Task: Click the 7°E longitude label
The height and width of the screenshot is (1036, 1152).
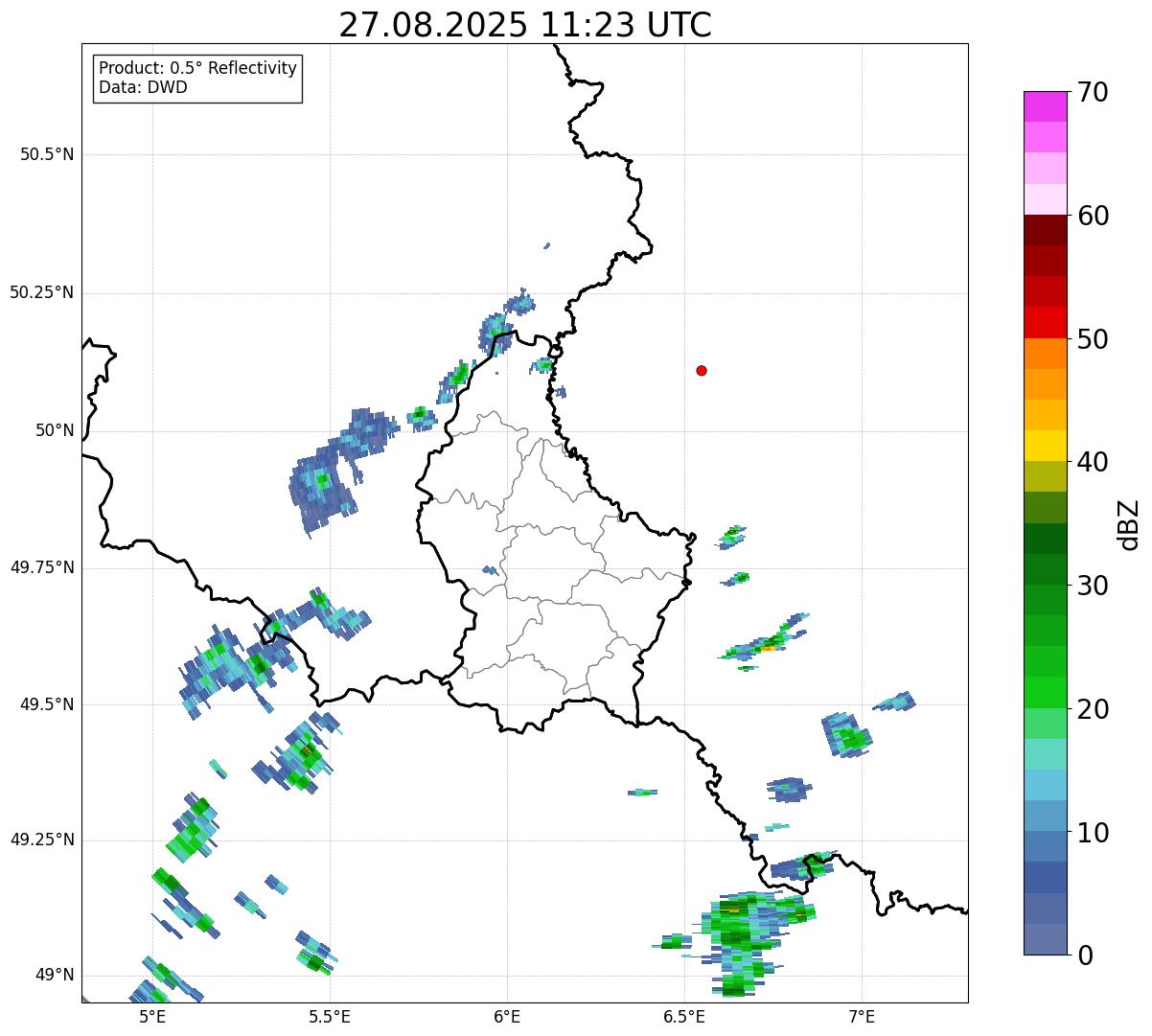Action: pyautogui.click(x=862, y=1017)
